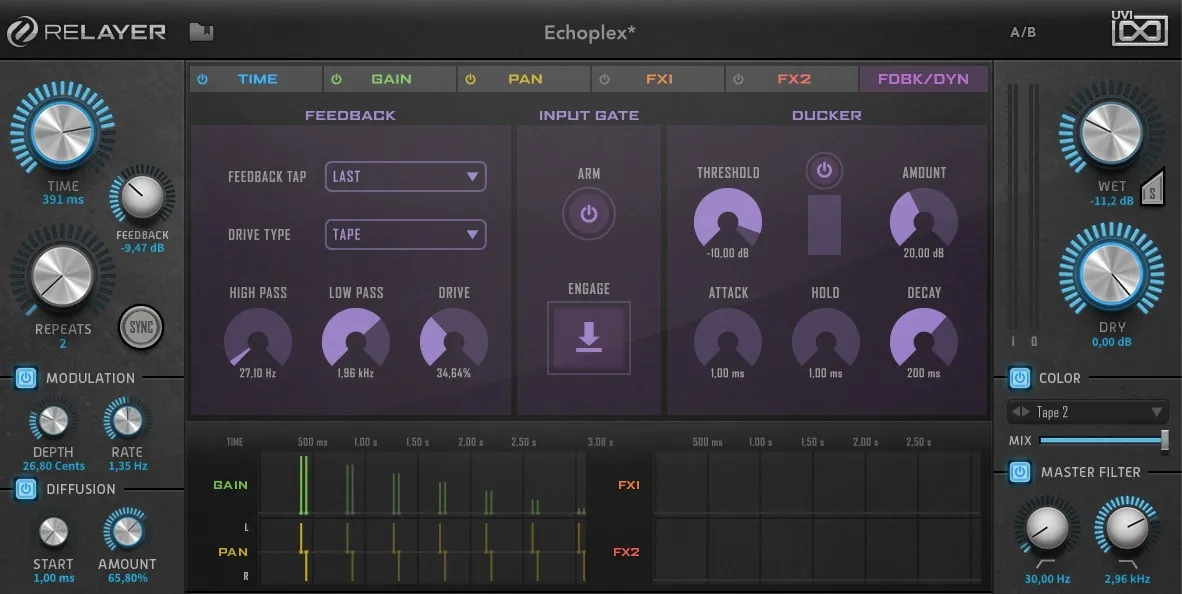Click the UVI logo icon

point(1140,30)
